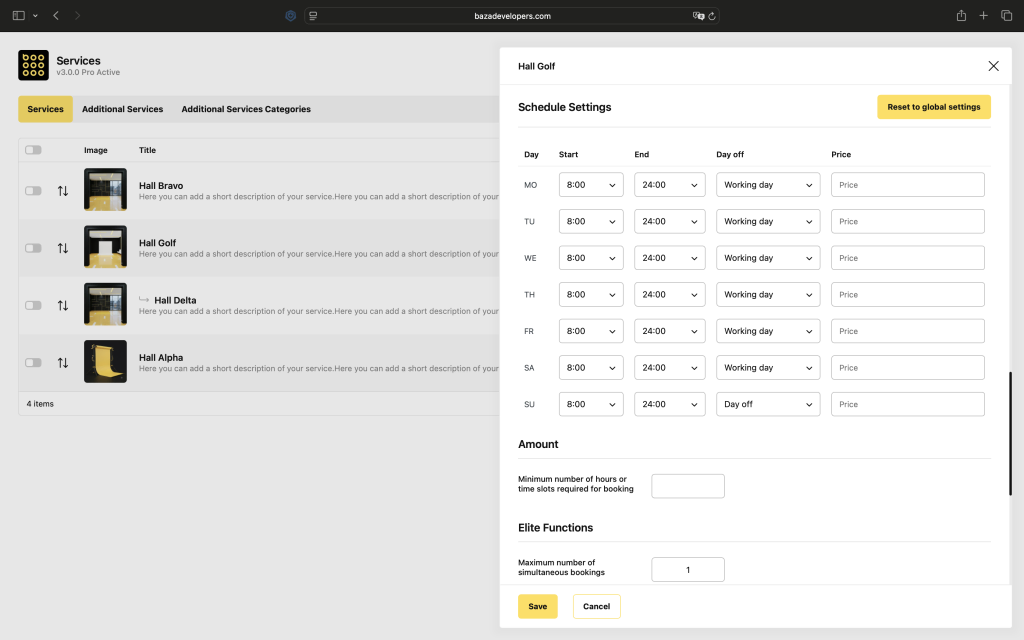This screenshot has height=640, width=1024.
Task: Toggle the Hall Alpha switch
Action: (x=33, y=363)
